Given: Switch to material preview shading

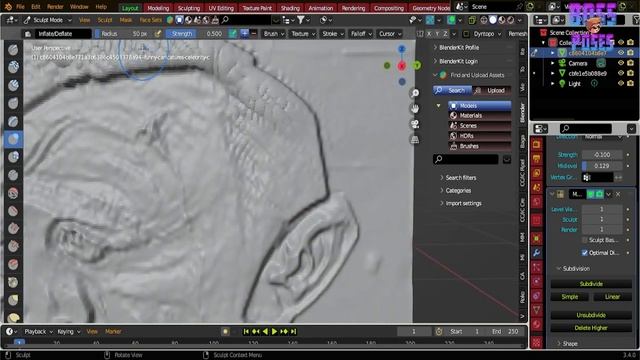Looking at the screenshot, I should 502,20.
